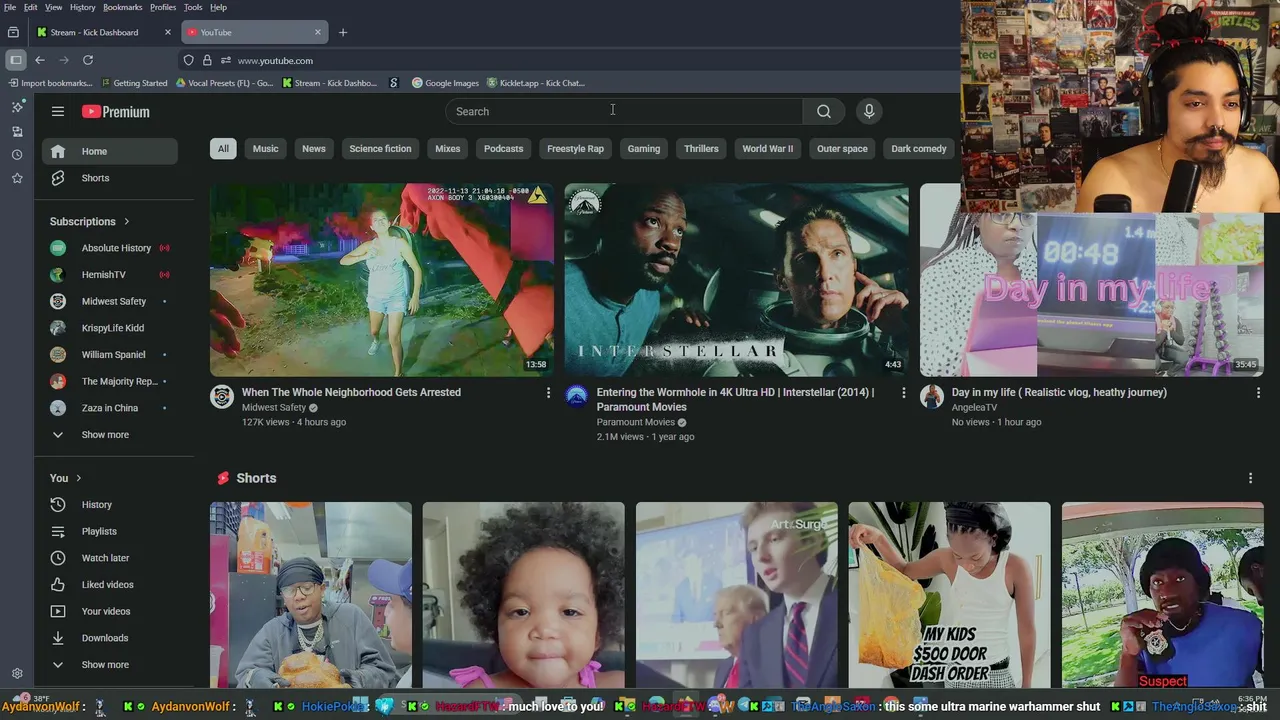
Task: Go to Home in sidebar
Action: (110, 151)
